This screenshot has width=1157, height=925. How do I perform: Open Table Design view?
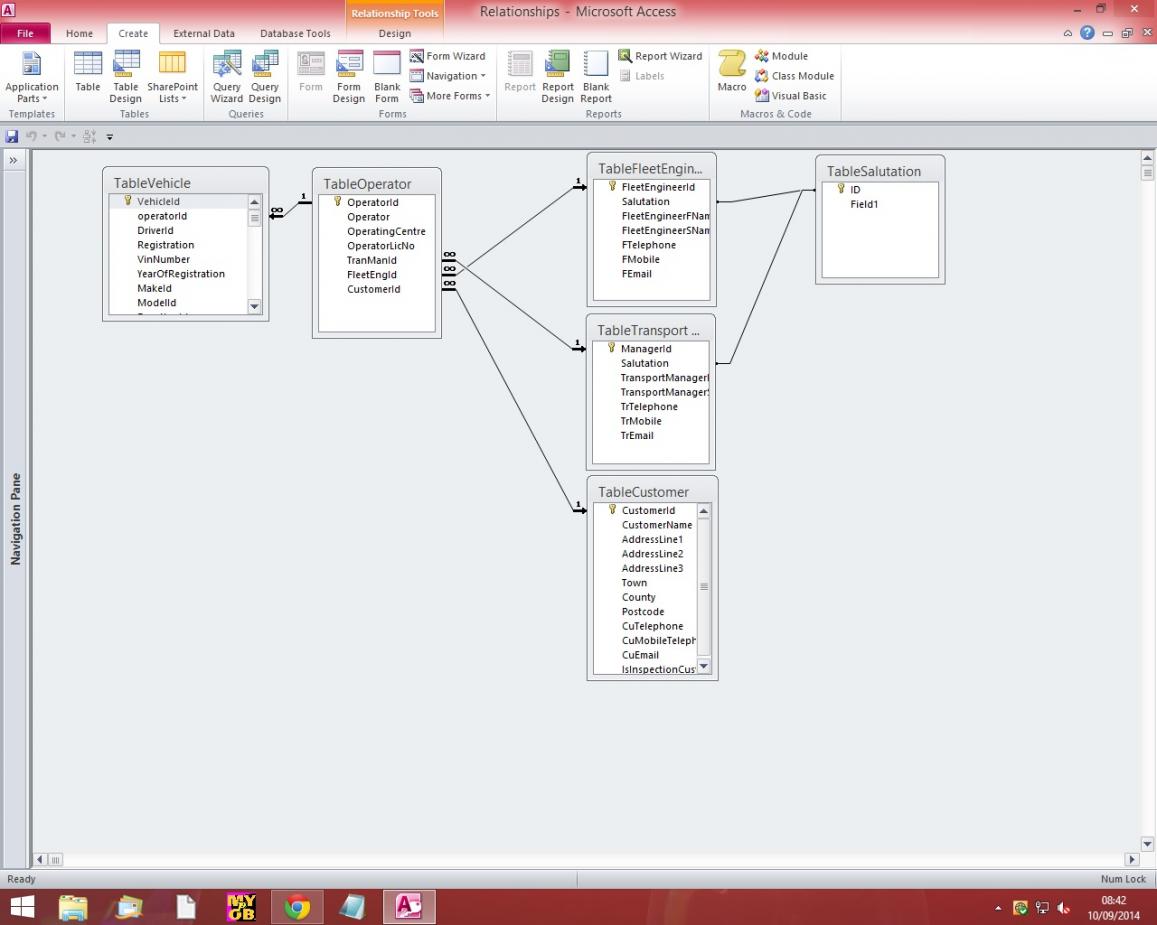click(x=125, y=77)
